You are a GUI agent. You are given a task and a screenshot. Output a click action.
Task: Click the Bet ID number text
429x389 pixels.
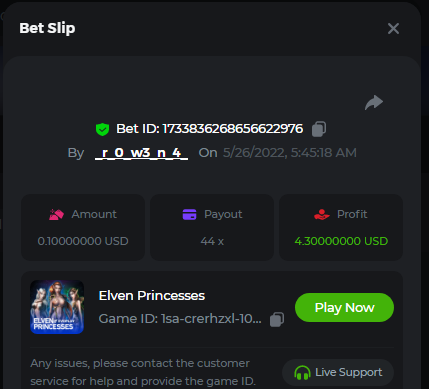[233, 129]
